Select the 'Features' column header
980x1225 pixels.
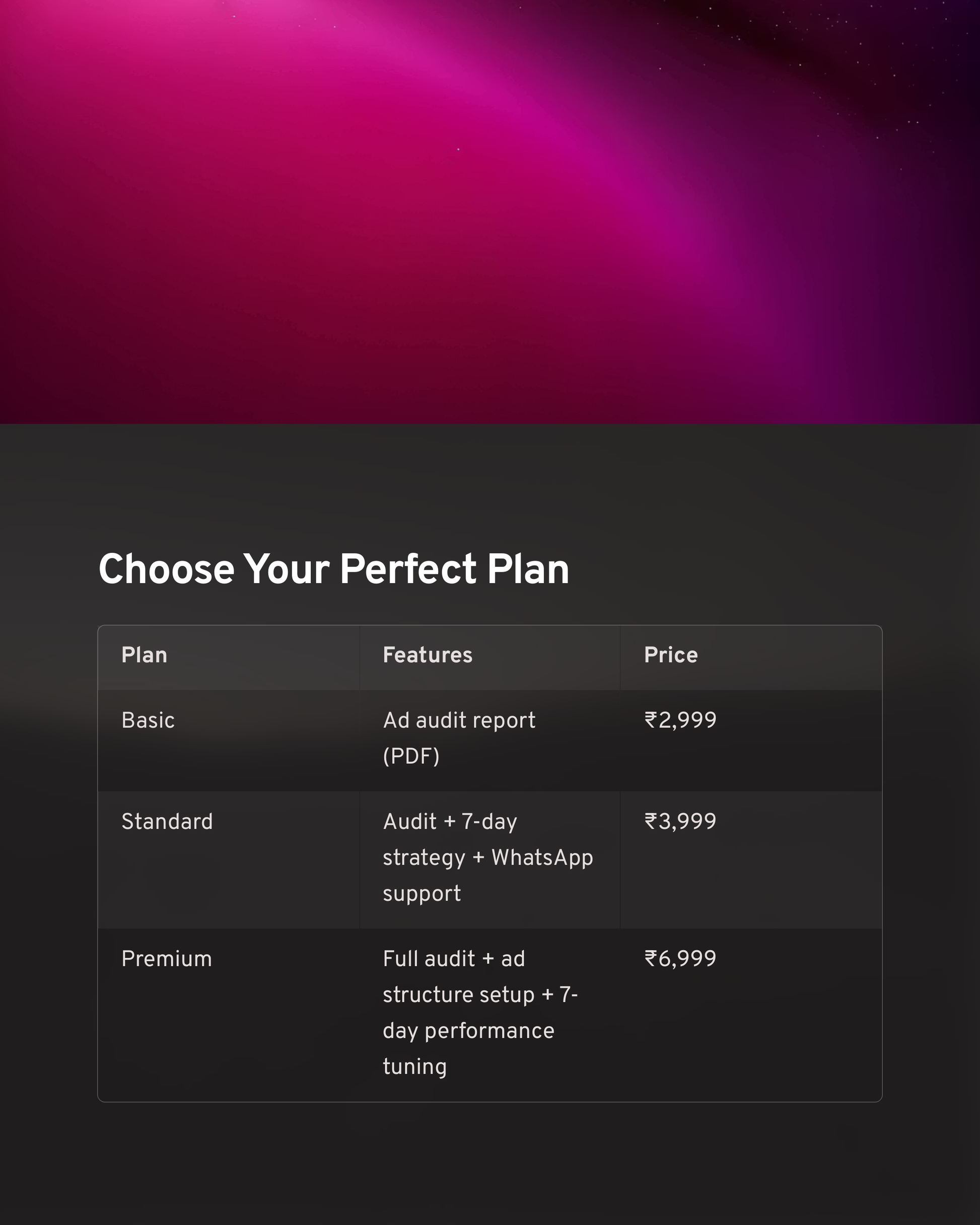(x=428, y=655)
